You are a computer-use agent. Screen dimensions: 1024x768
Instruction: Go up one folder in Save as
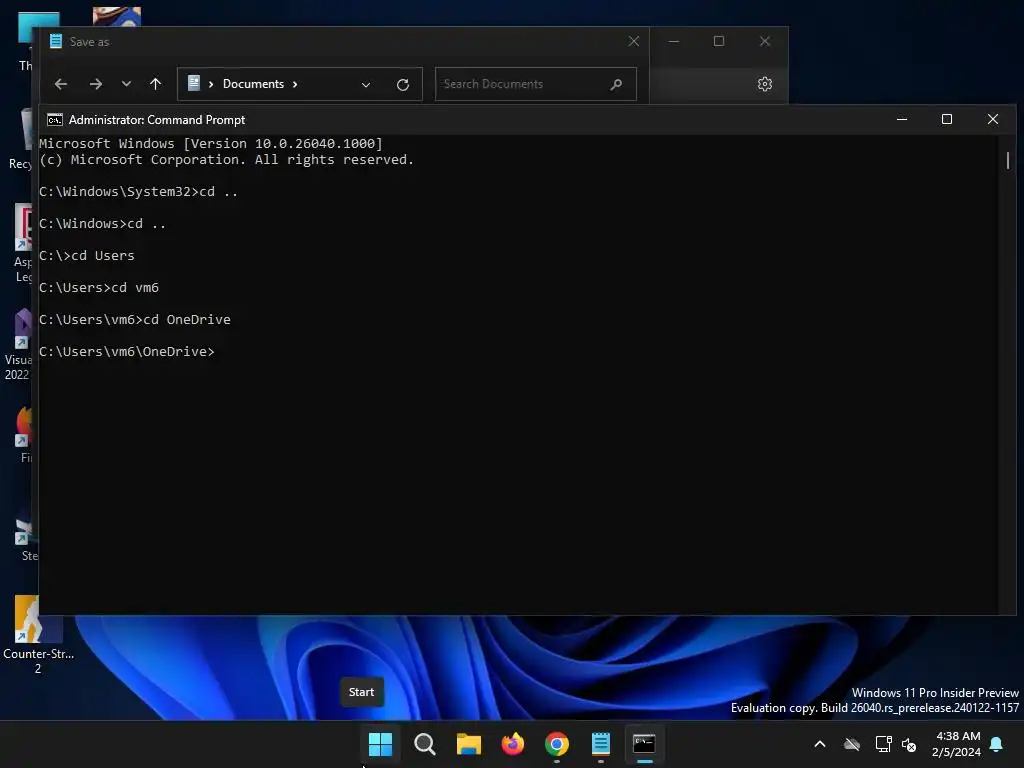tap(155, 84)
